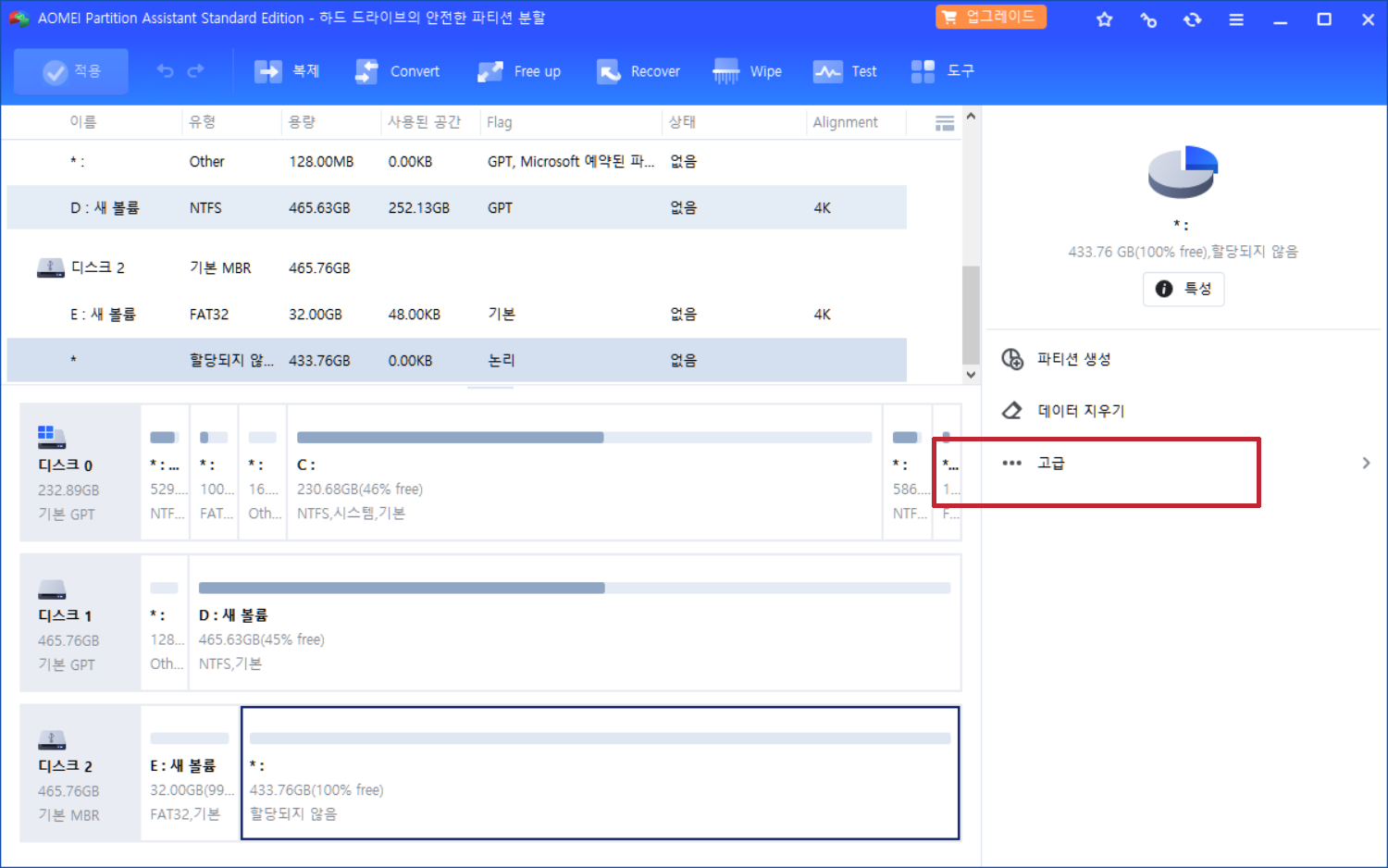The image size is (1388, 868).
Task: Click the scrollbar down arrow
Action: coord(971,375)
